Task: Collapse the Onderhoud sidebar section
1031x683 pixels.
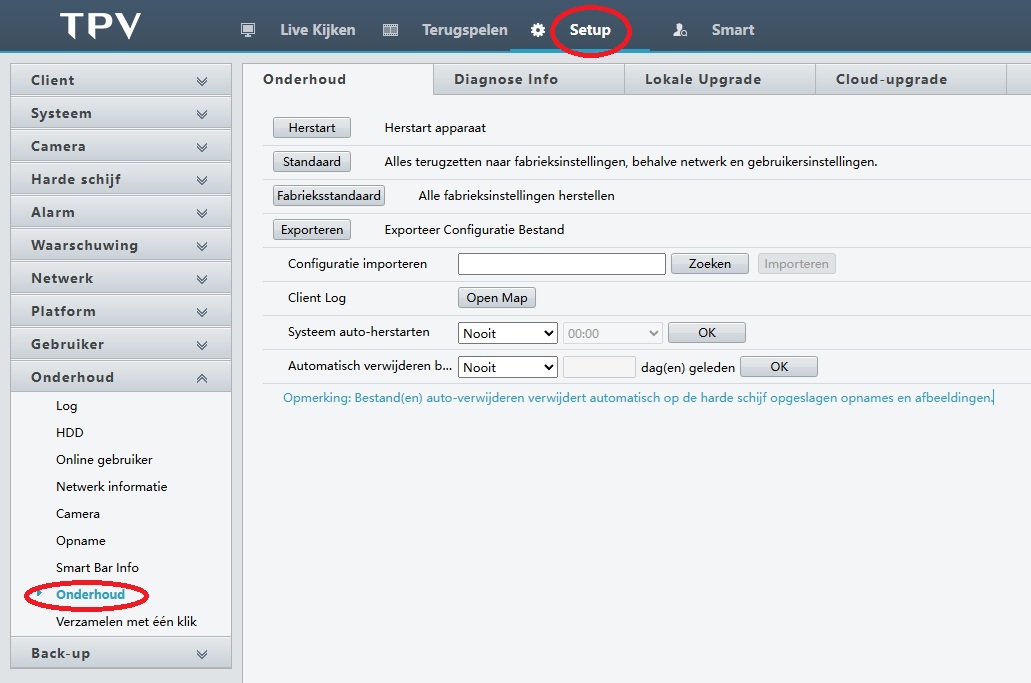Action: tap(120, 377)
